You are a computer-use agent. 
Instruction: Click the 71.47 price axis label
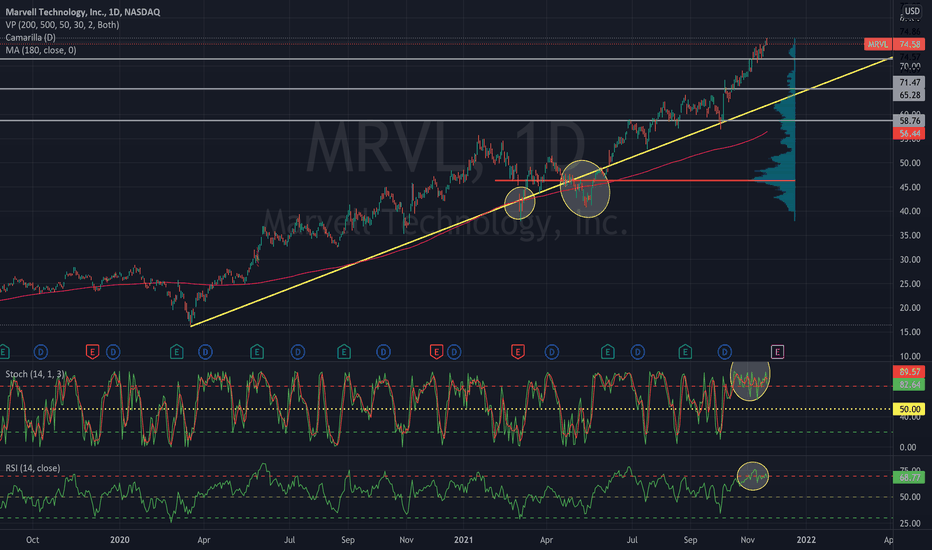click(x=909, y=83)
